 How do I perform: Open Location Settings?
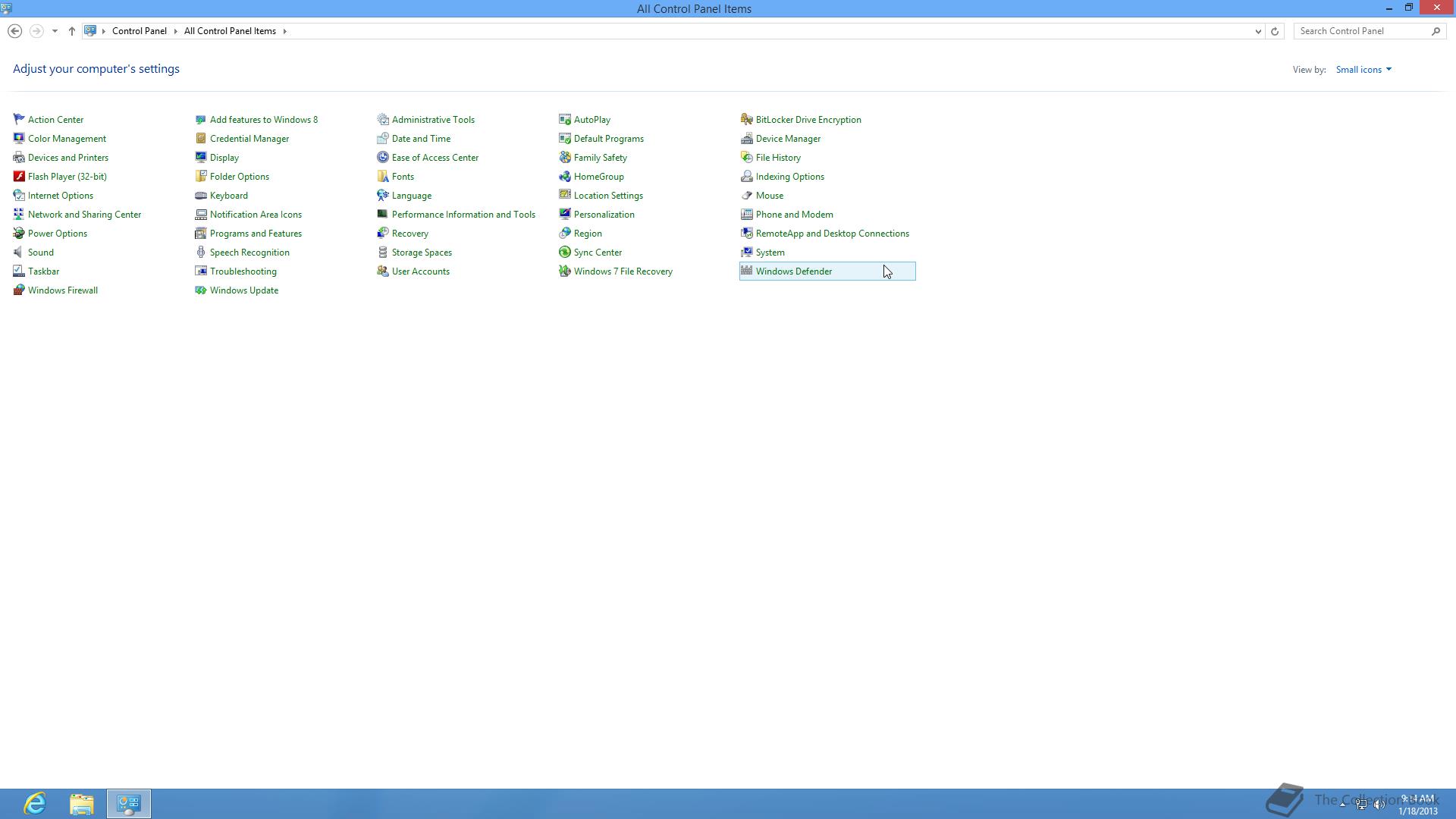click(608, 195)
